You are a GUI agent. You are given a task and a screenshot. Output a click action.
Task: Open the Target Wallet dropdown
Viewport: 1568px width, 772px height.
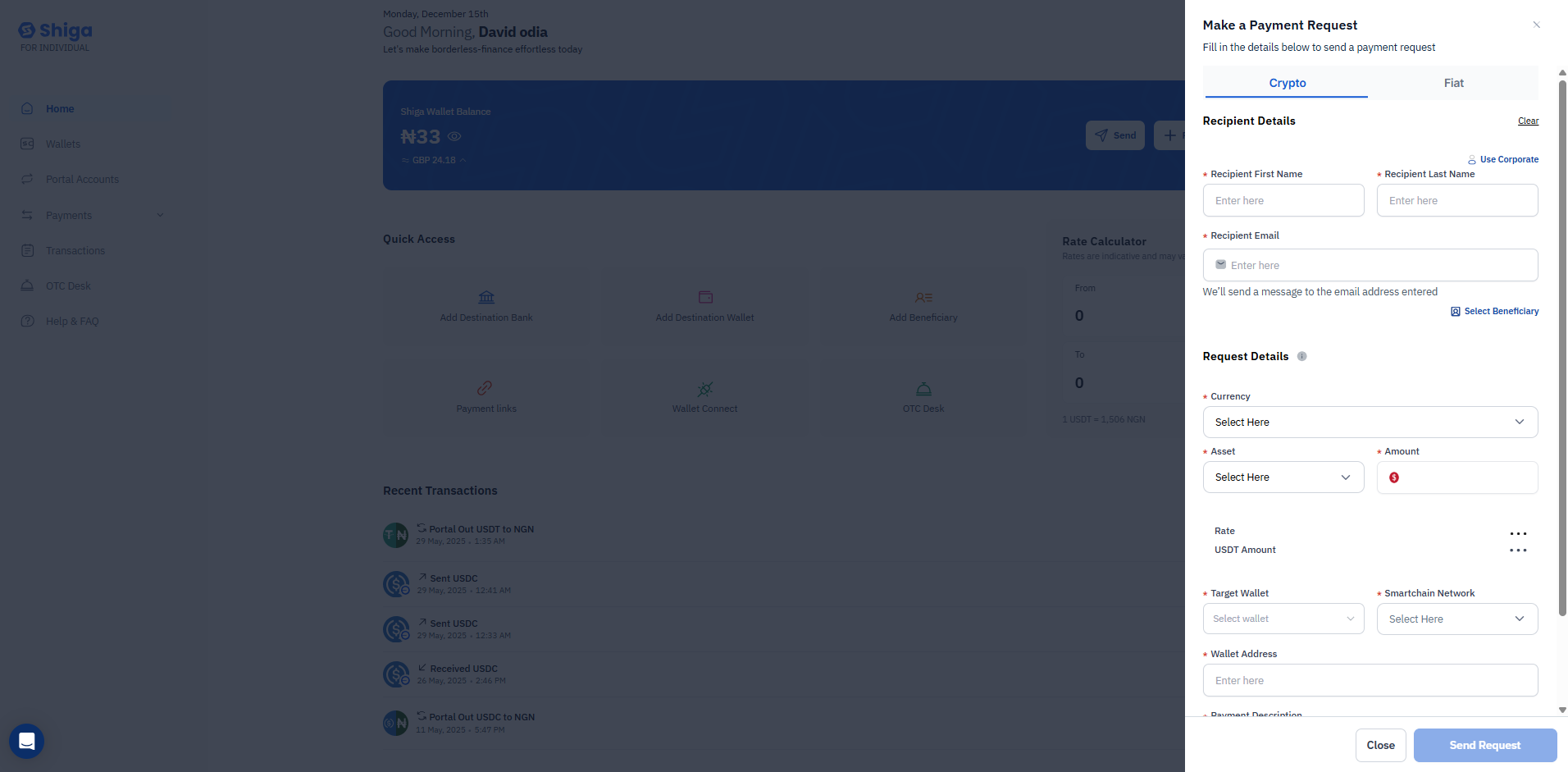click(x=1283, y=619)
